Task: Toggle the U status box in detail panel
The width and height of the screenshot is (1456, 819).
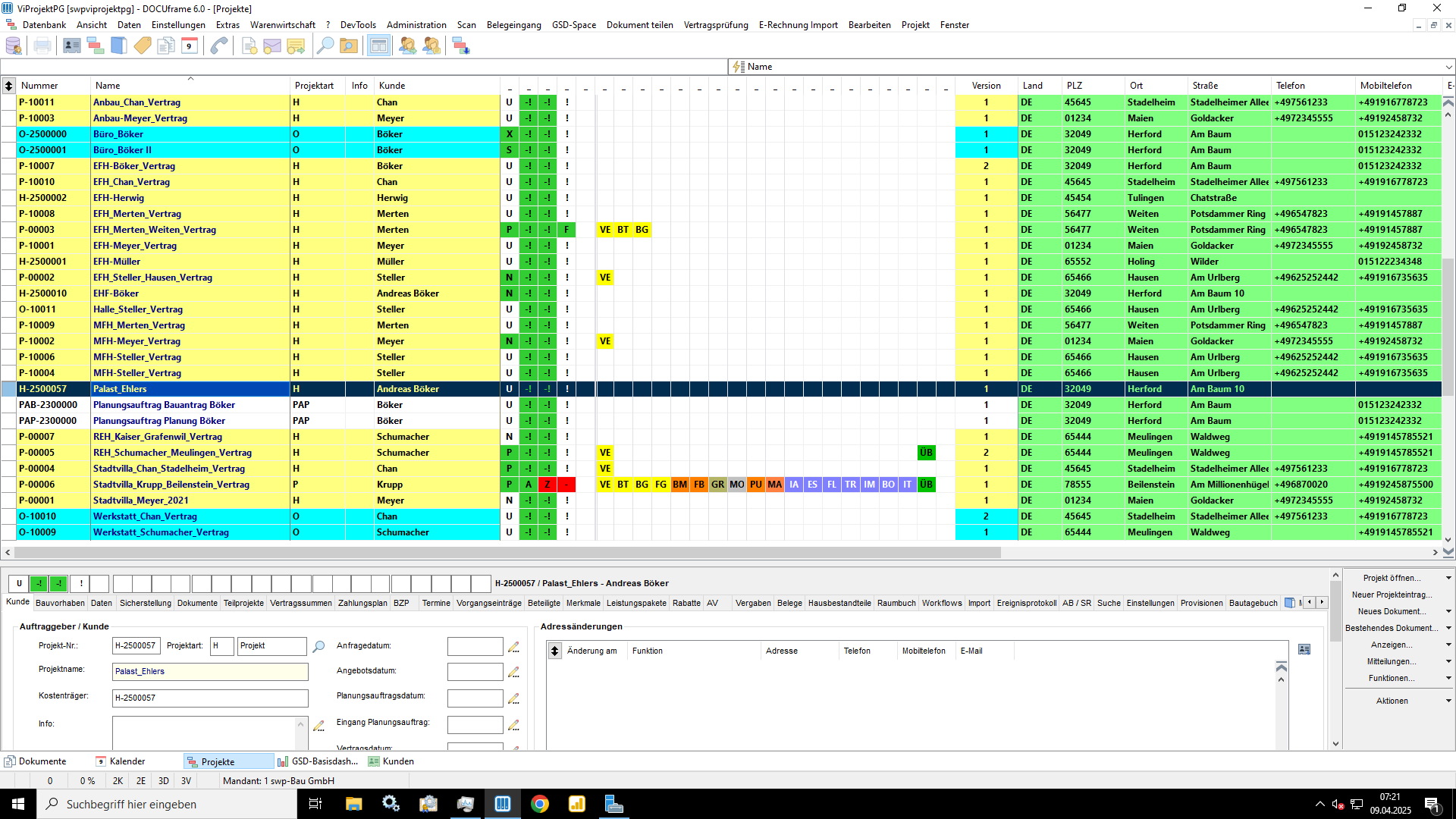Action: (19, 584)
